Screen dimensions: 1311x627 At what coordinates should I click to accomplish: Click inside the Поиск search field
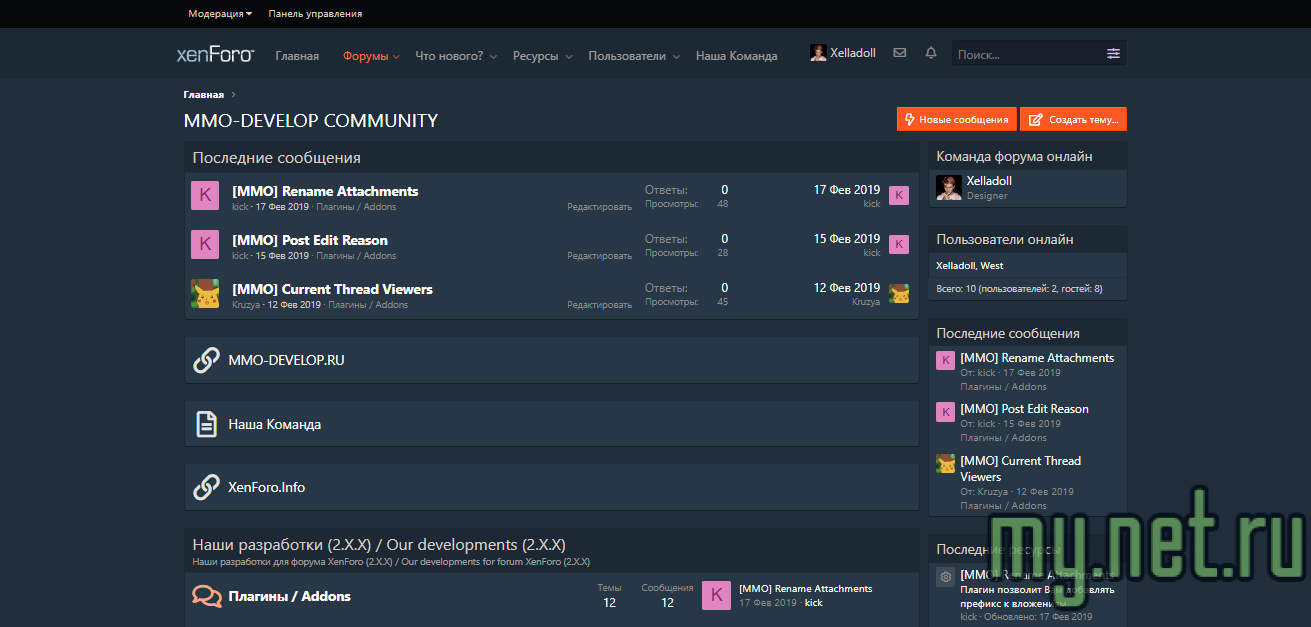pos(1020,52)
